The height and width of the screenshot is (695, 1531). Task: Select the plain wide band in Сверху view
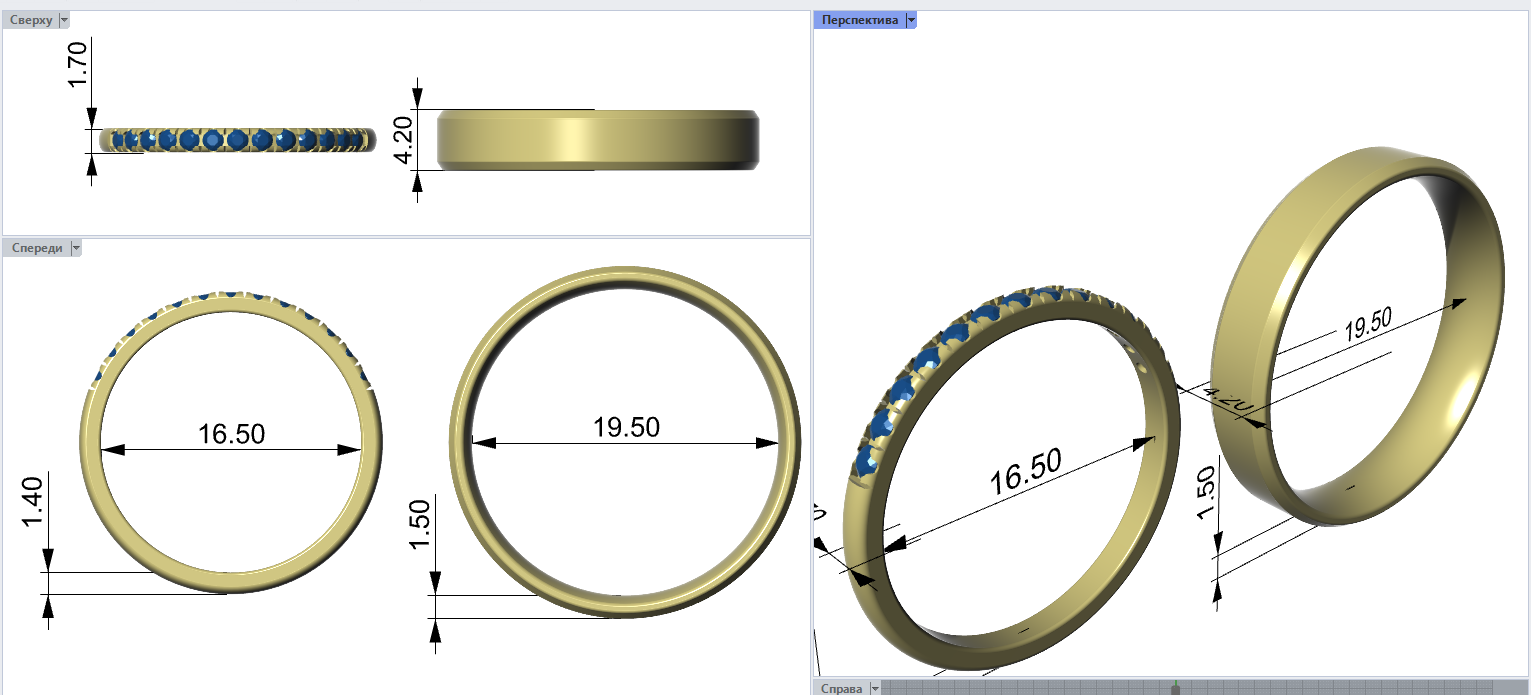(x=597, y=139)
